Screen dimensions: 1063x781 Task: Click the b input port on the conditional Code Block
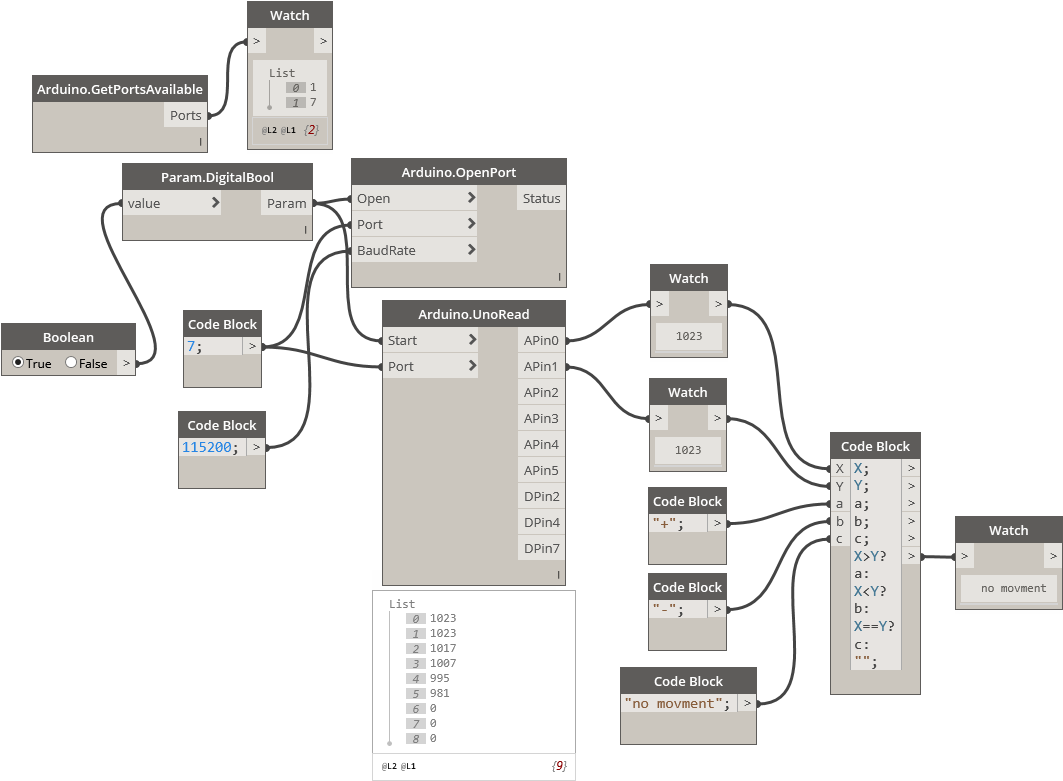839,521
